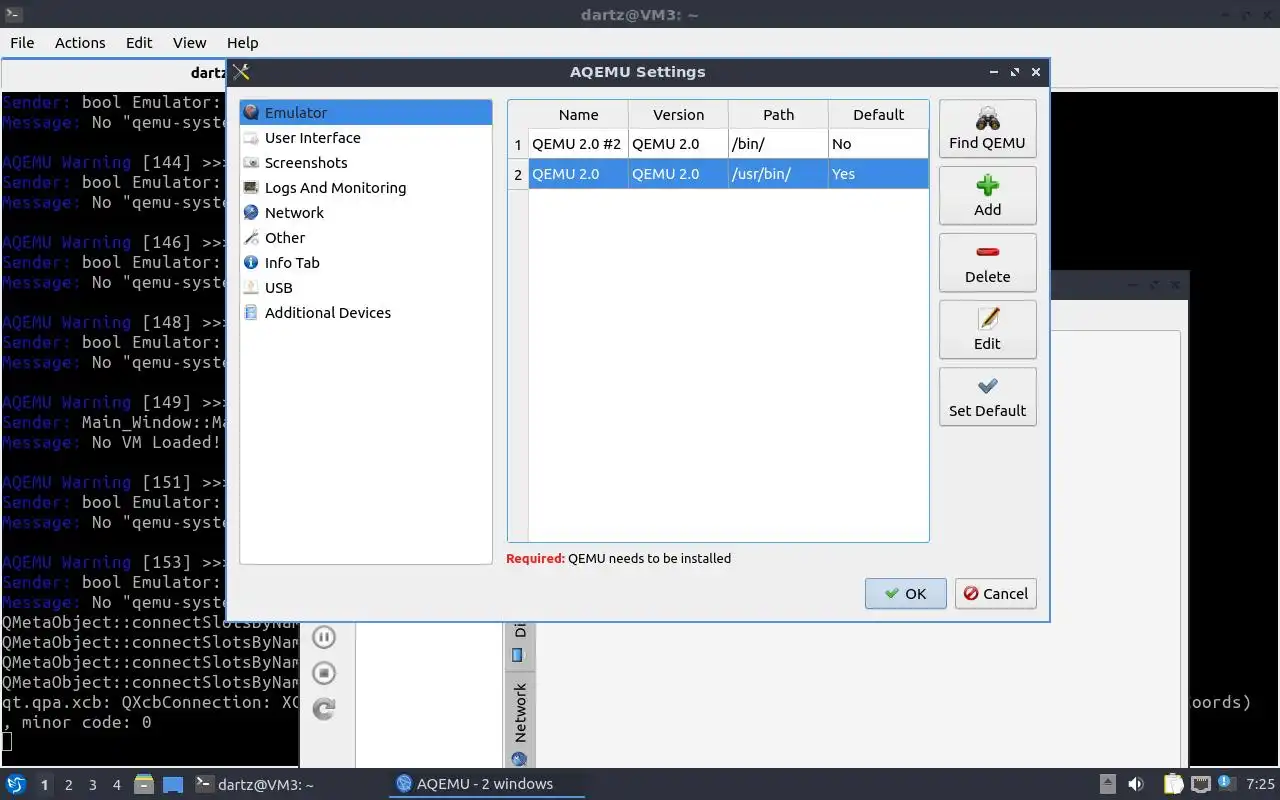Open the network connection tray icon
Image resolution: width=1280 pixels, height=800 pixels.
coord(1200,784)
